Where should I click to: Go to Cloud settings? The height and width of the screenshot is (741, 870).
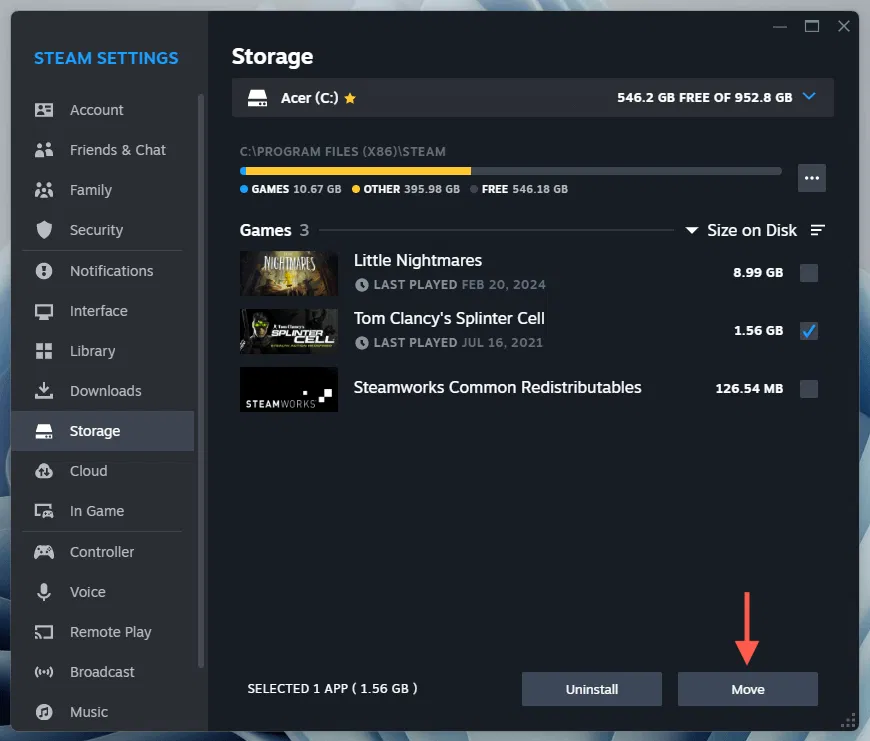(103, 471)
